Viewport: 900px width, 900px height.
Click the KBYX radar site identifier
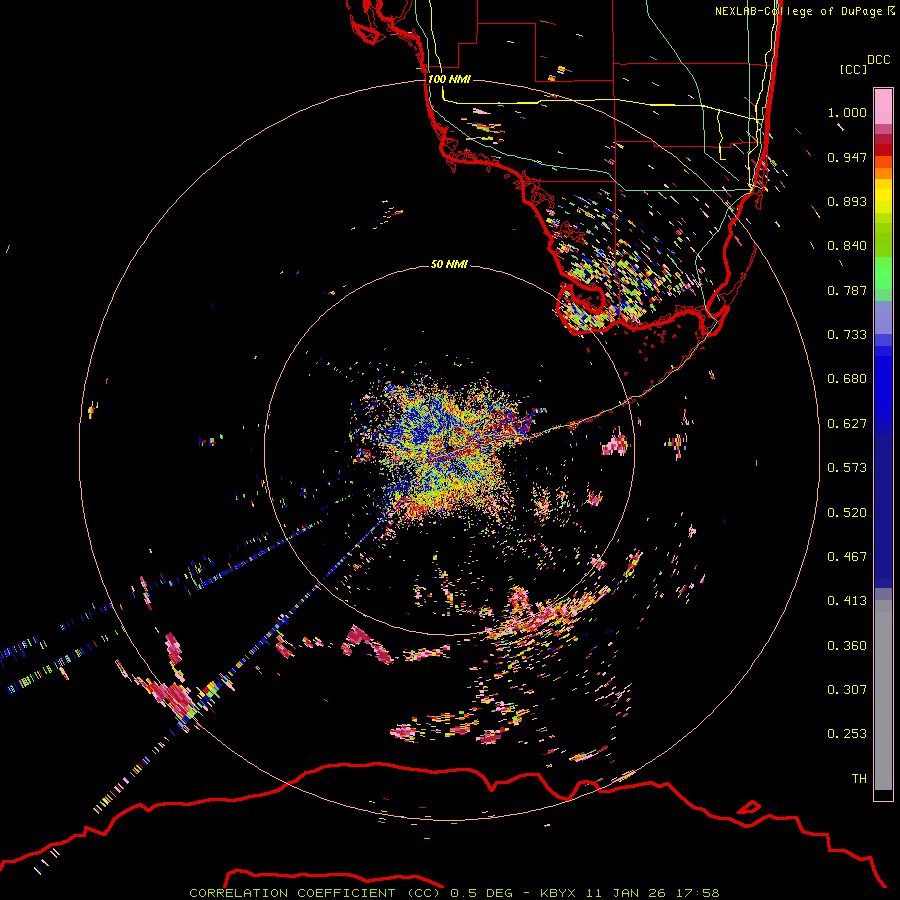pyautogui.click(x=558, y=893)
